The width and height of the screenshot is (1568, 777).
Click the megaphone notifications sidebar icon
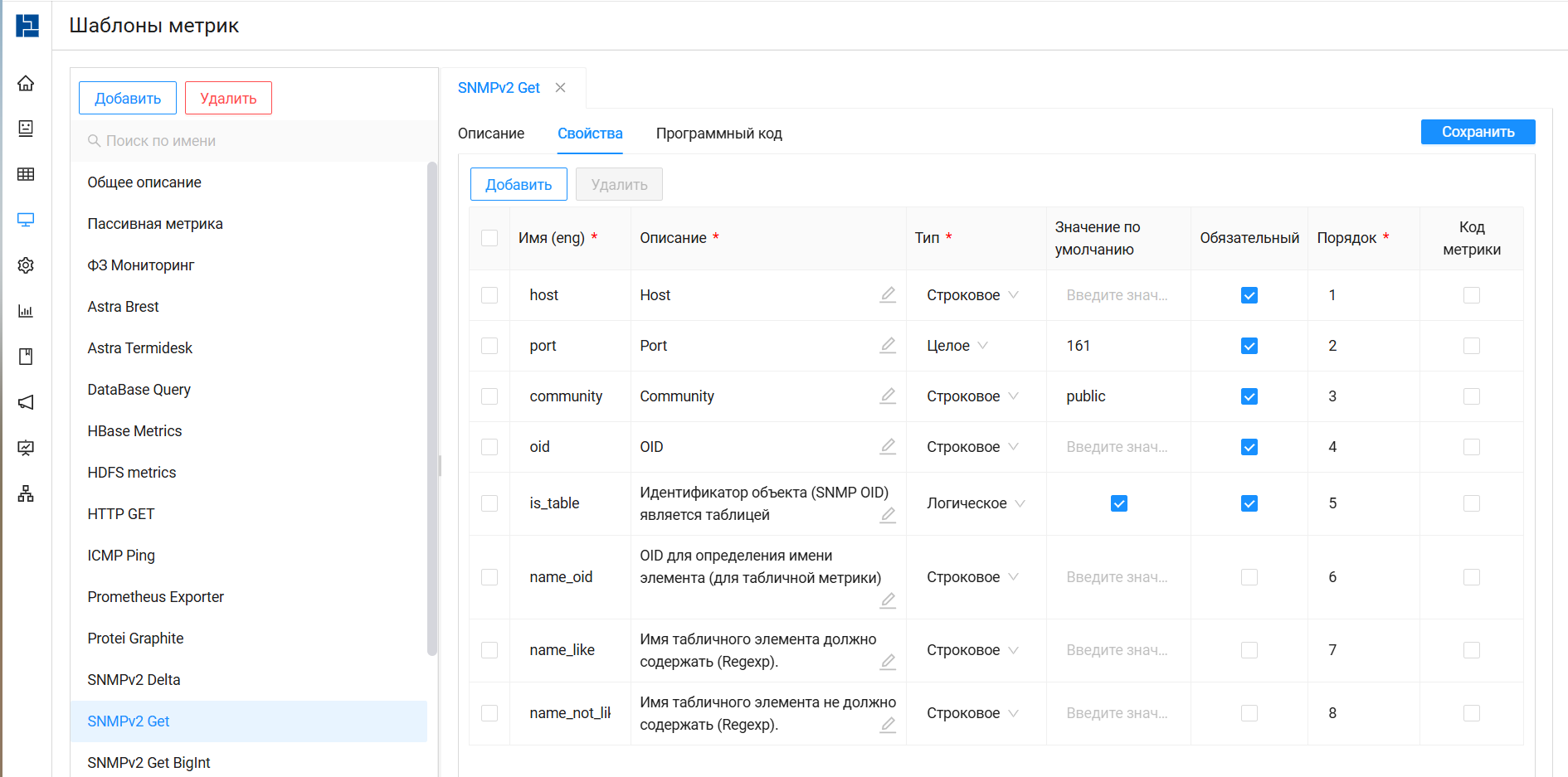point(26,402)
